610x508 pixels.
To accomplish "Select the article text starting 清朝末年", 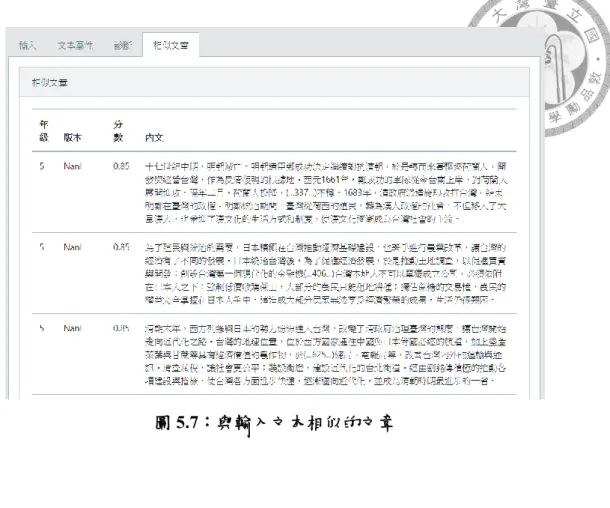I will tap(326, 354).
